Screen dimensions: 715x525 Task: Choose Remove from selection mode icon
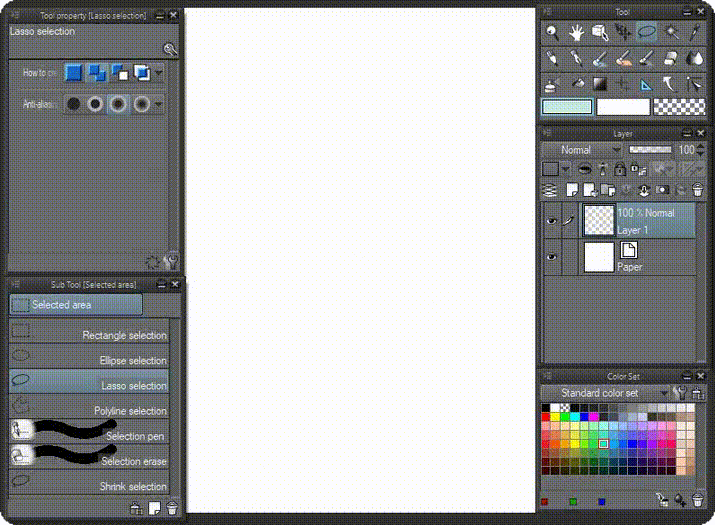click(119, 73)
